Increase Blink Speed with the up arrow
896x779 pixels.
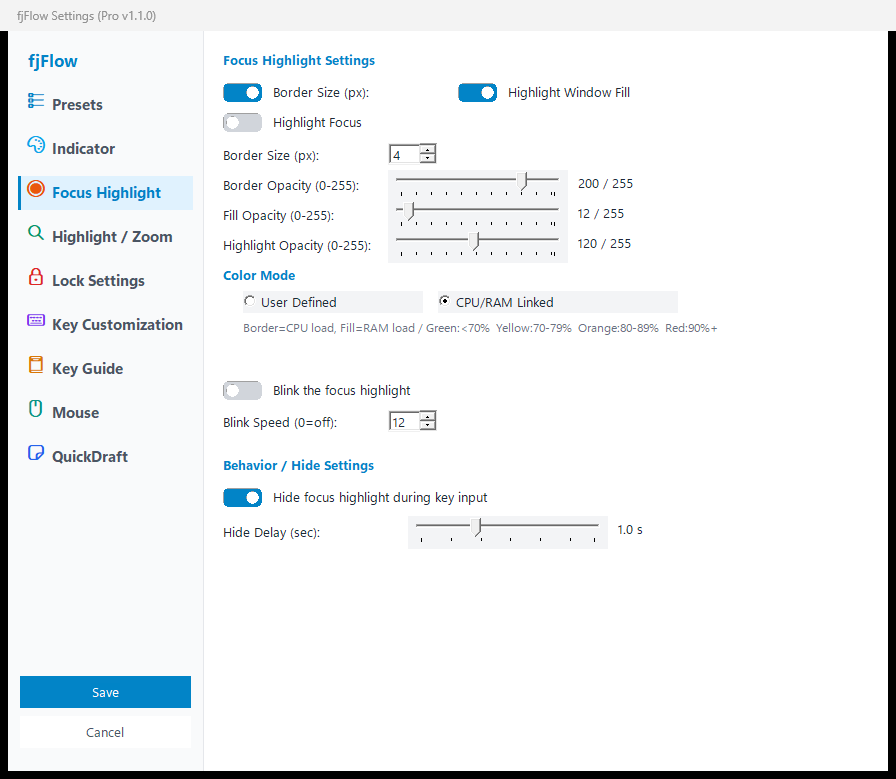(427, 417)
